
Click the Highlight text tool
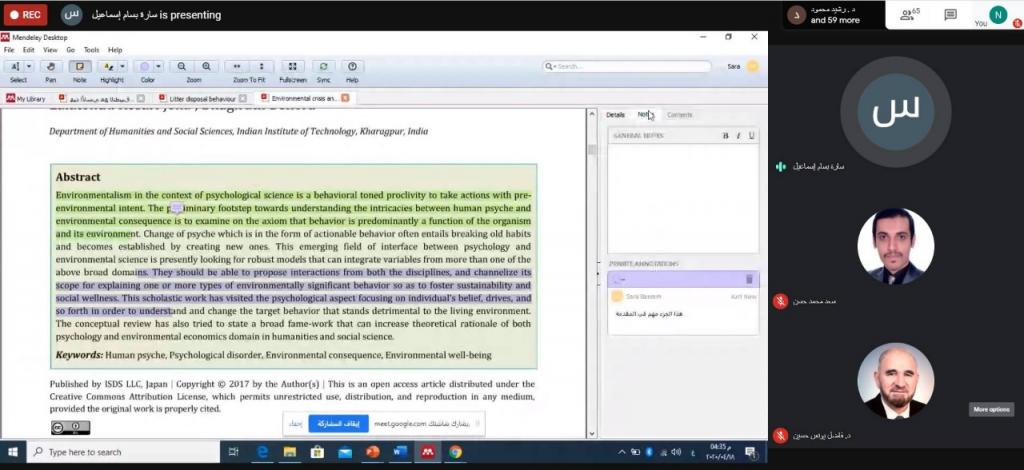[x=108, y=67]
